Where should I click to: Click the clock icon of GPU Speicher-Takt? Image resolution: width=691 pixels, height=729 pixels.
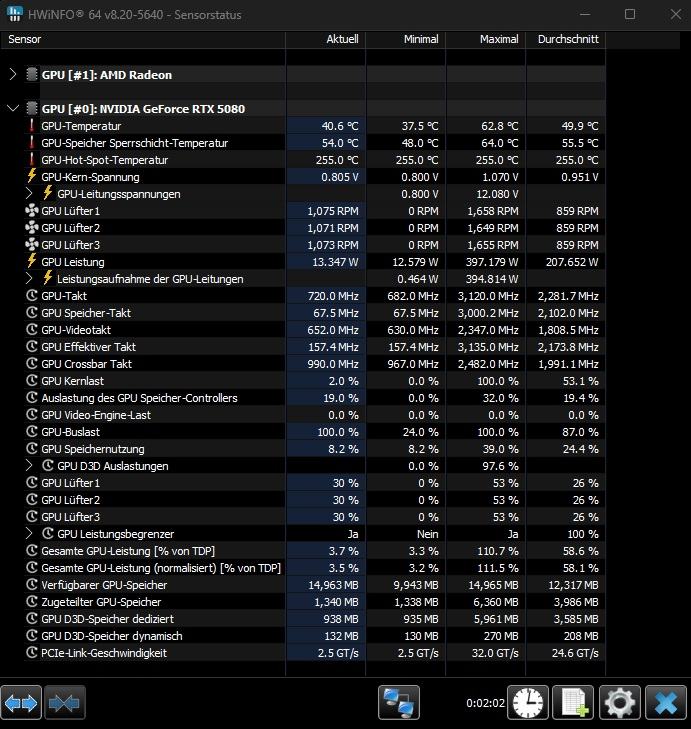tap(32, 313)
